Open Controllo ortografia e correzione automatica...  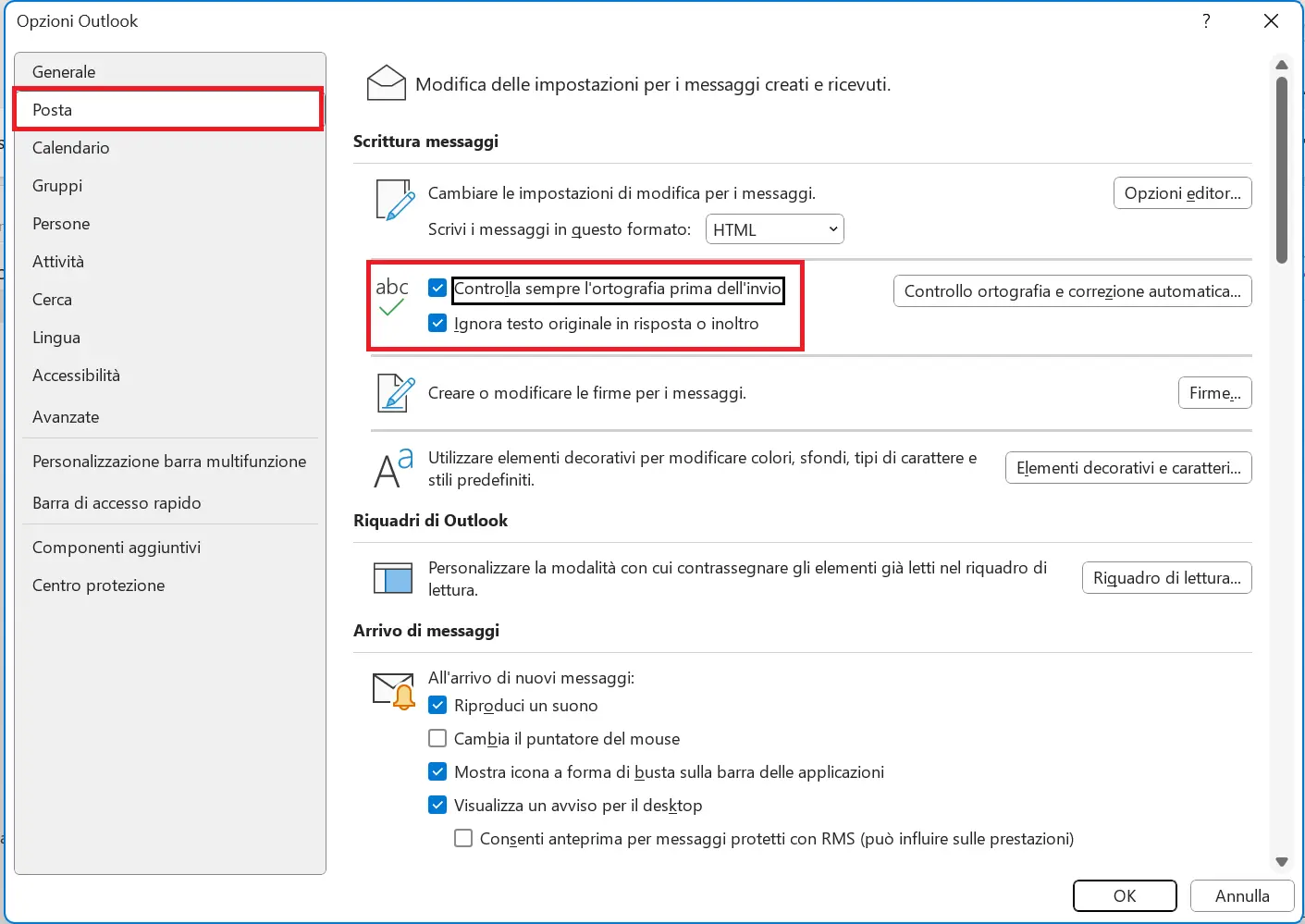1073,290
